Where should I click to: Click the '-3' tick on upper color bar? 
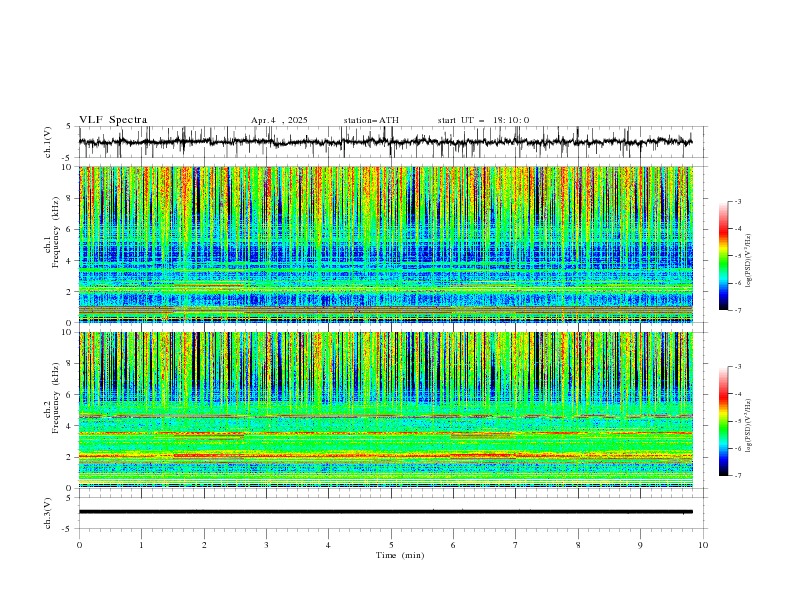click(737, 201)
